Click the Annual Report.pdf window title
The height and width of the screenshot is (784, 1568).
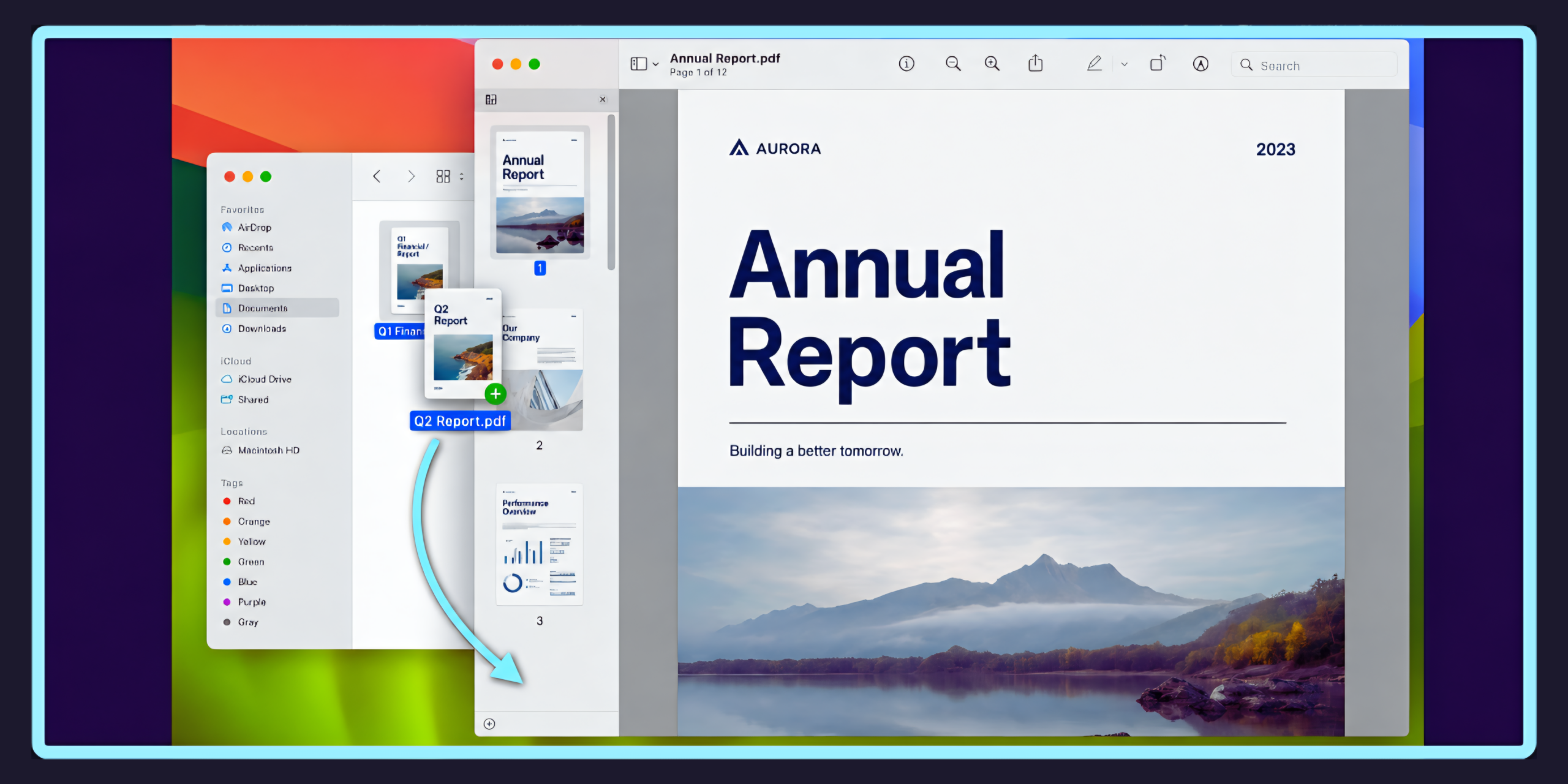pyautogui.click(x=725, y=58)
